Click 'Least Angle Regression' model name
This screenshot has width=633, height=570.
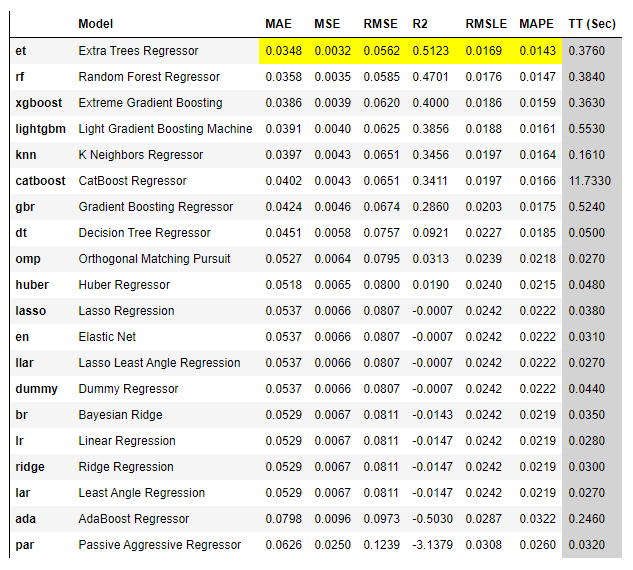(x=141, y=493)
